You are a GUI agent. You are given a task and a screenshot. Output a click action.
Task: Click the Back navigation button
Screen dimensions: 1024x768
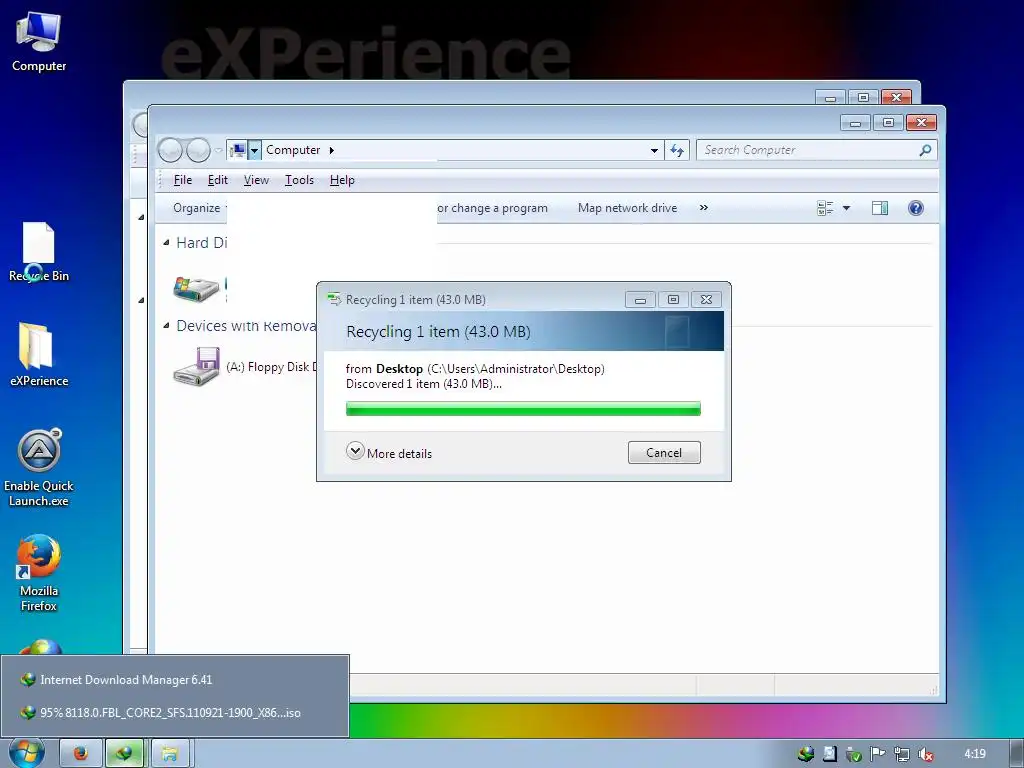point(170,150)
